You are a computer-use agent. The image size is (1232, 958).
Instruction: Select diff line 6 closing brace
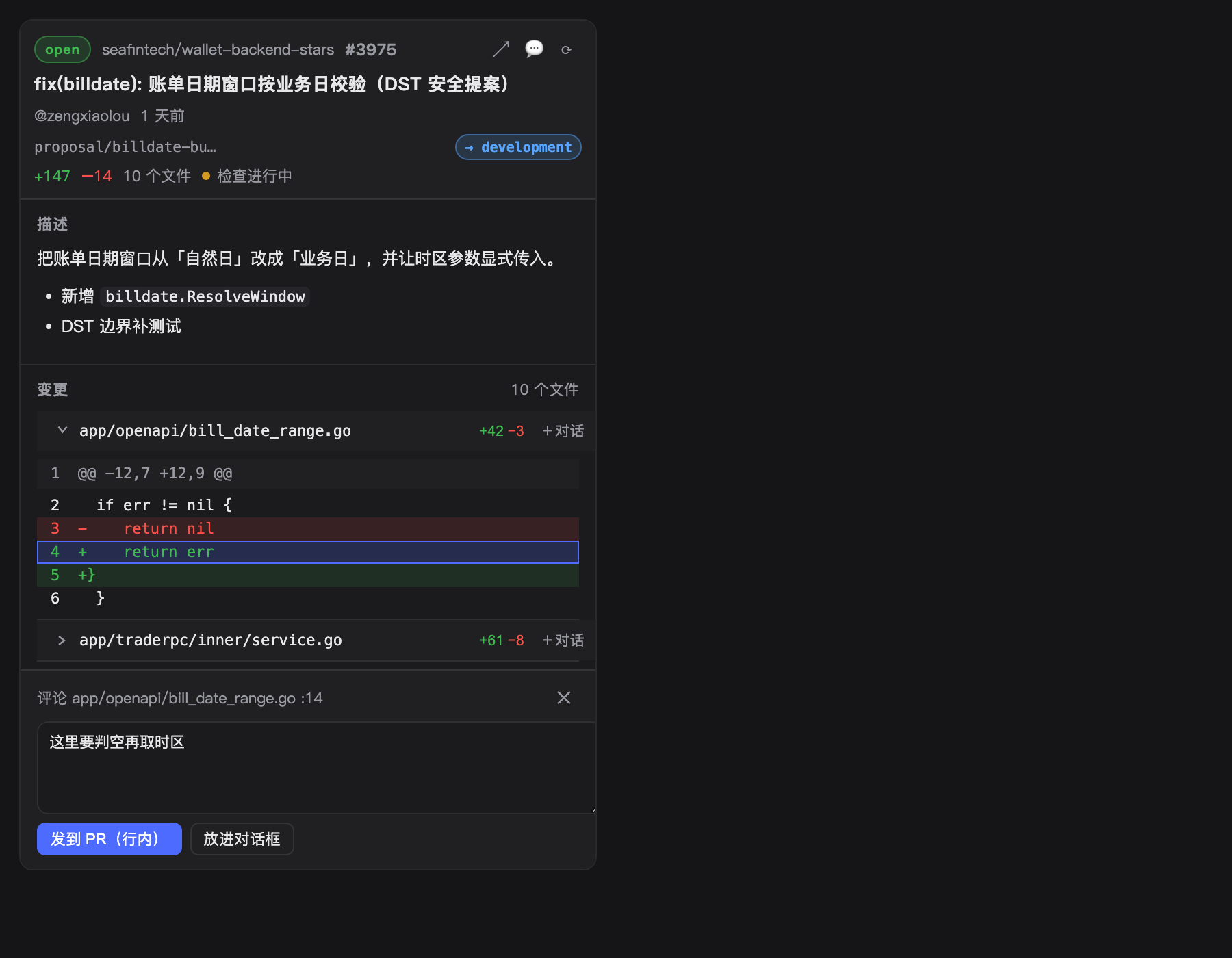(308, 599)
